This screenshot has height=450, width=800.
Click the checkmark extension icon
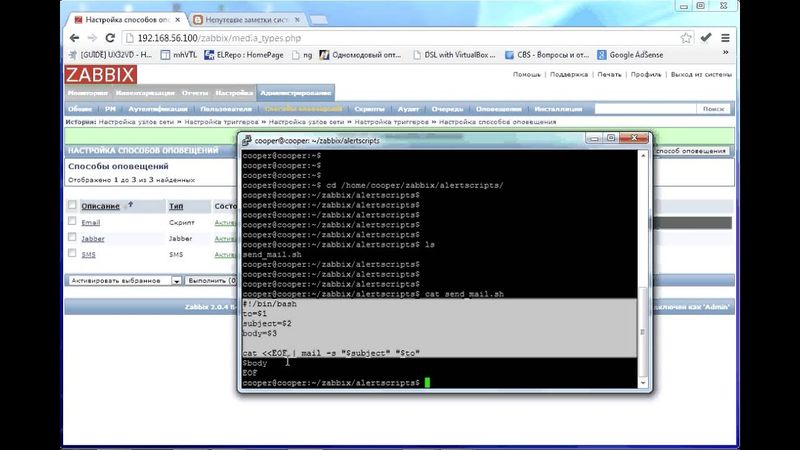(x=706, y=38)
